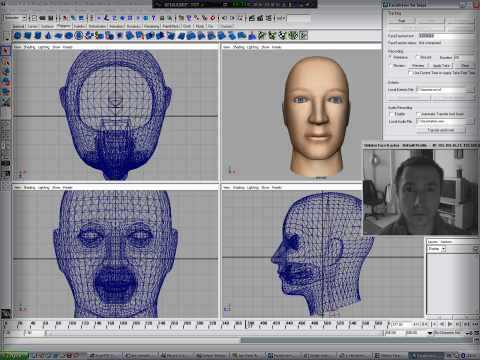Viewport: 480px width, 360px height.
Task: Check the Automatic Transfer audio checkbox
Action: tap(418, 114)
